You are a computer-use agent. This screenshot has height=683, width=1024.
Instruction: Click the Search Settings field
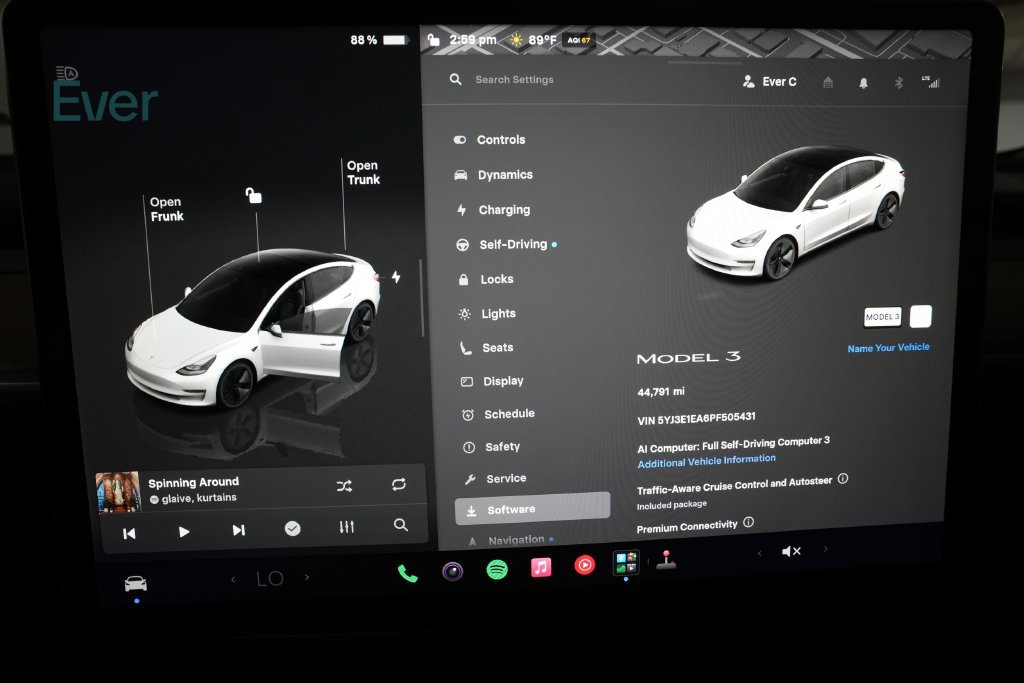(x=514, y=80)
